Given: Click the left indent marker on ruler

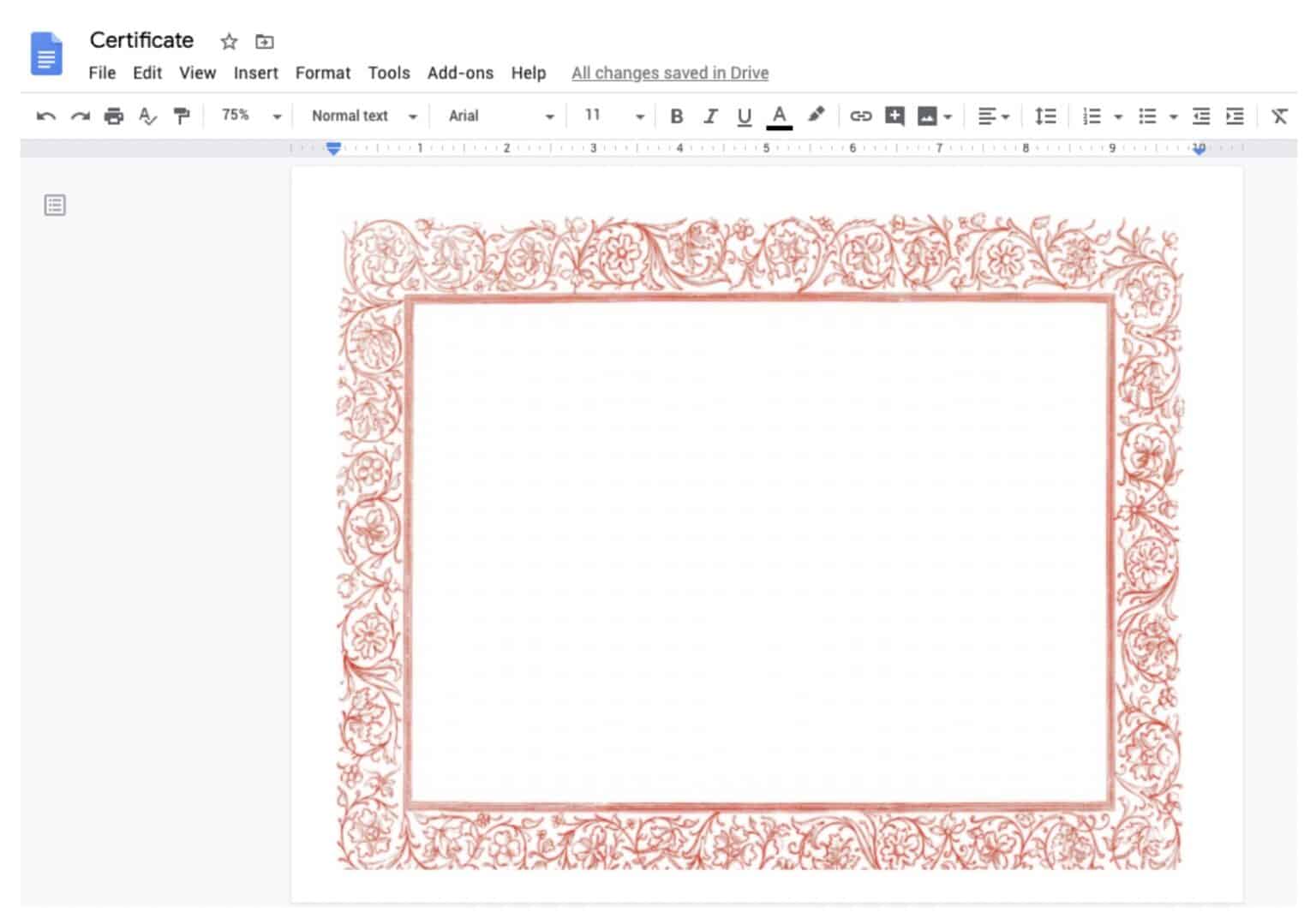Looking at the screenshot, I should [333, 148].
